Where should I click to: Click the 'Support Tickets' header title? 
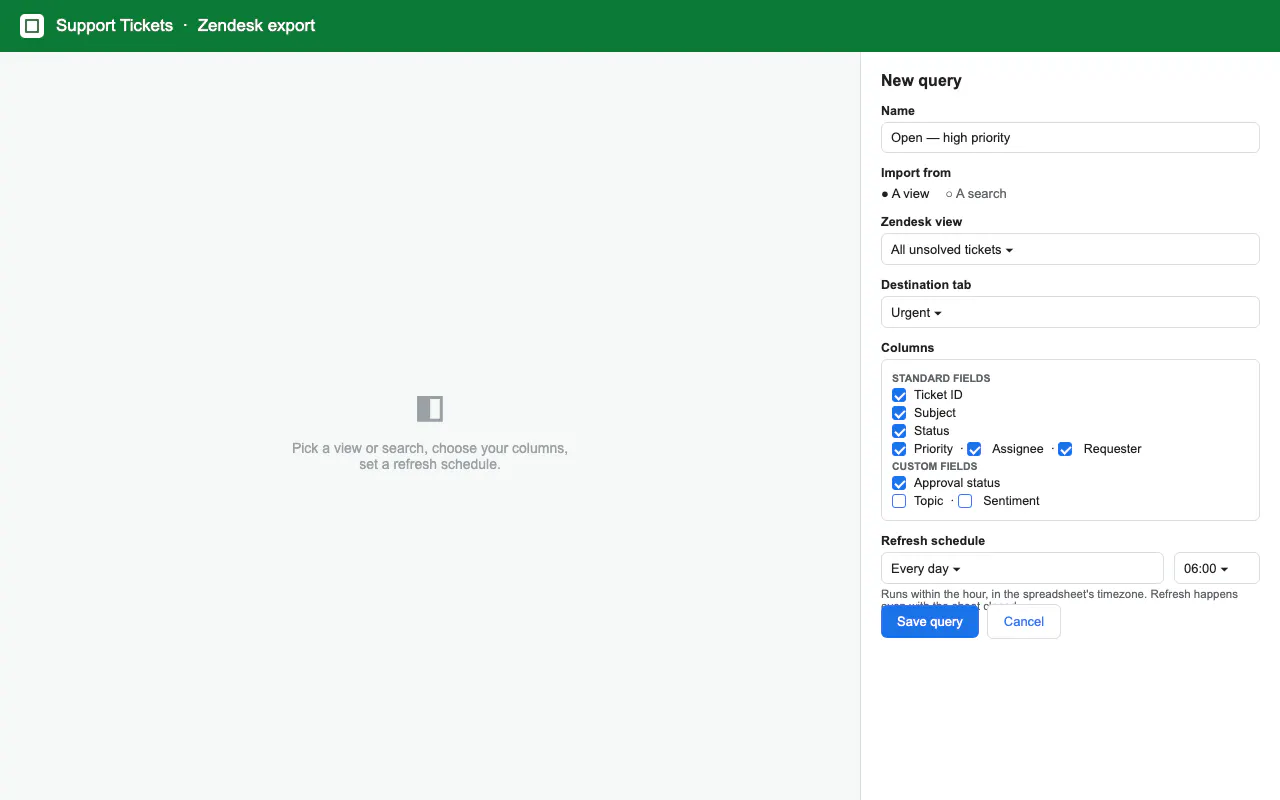coord(114,26)
